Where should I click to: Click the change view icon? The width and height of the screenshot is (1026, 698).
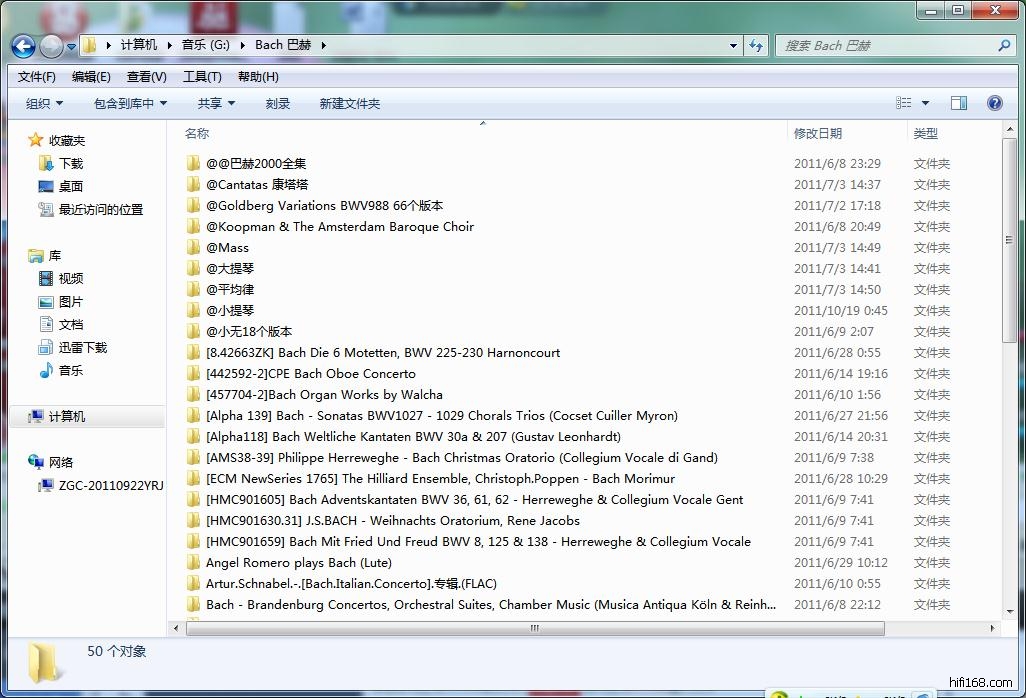904,103
